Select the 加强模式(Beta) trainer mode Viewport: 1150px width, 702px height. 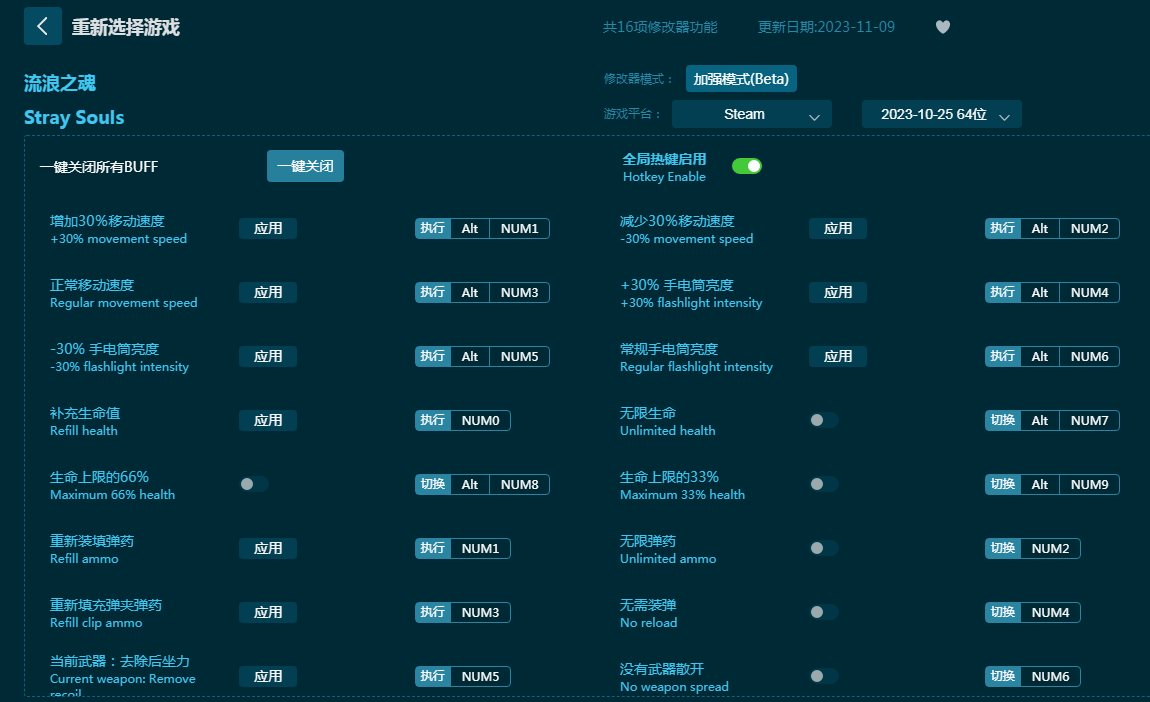(741, 79)
